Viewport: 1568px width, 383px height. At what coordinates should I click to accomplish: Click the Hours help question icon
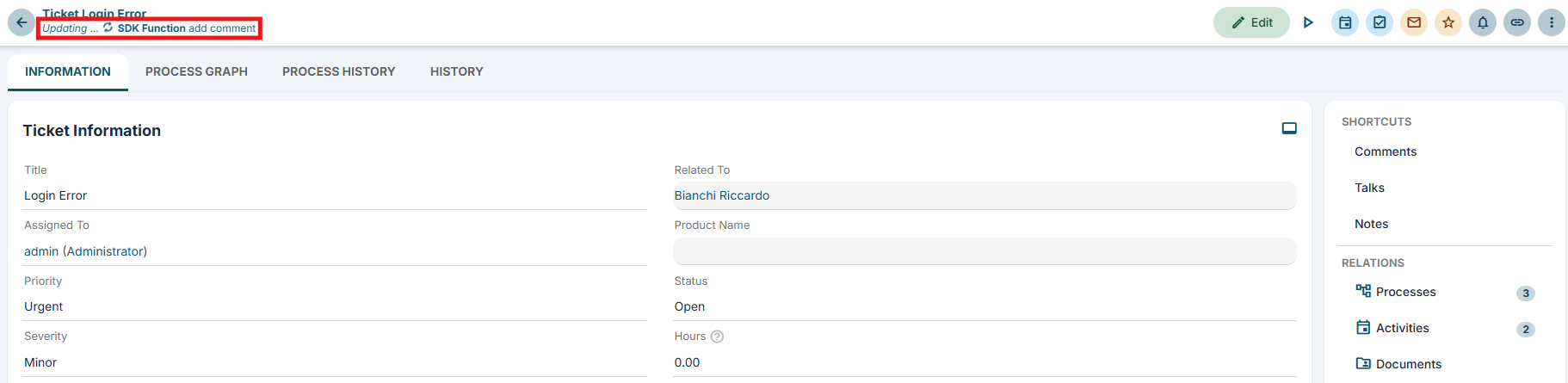[x=717, y=337]
